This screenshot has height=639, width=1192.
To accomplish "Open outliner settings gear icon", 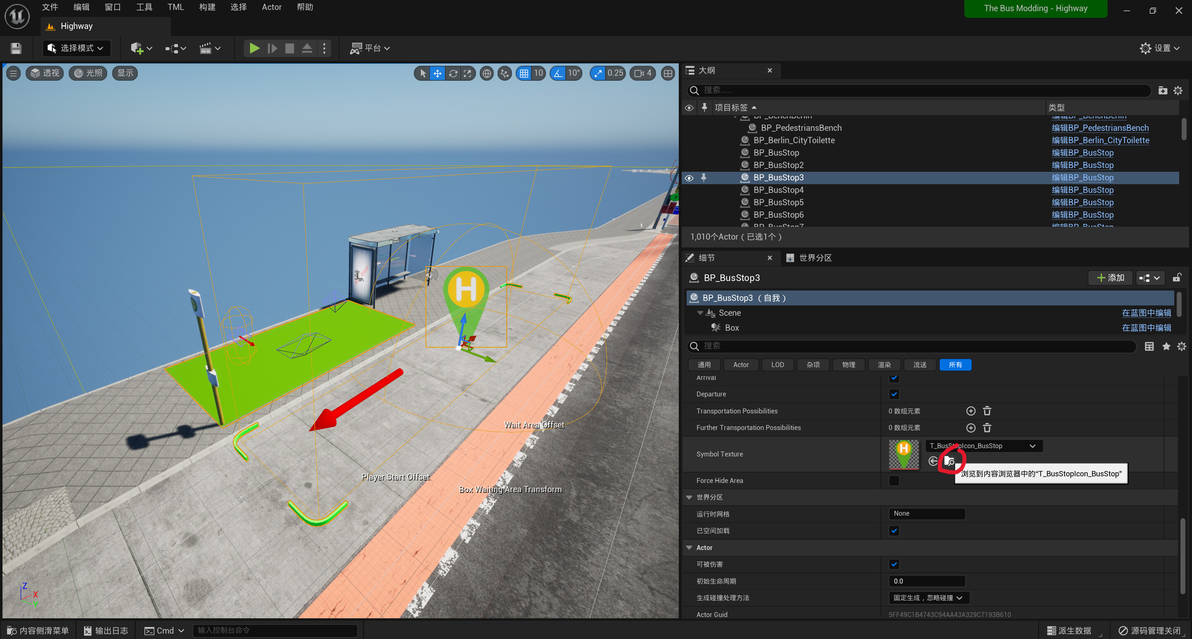I will point(1178,90).
